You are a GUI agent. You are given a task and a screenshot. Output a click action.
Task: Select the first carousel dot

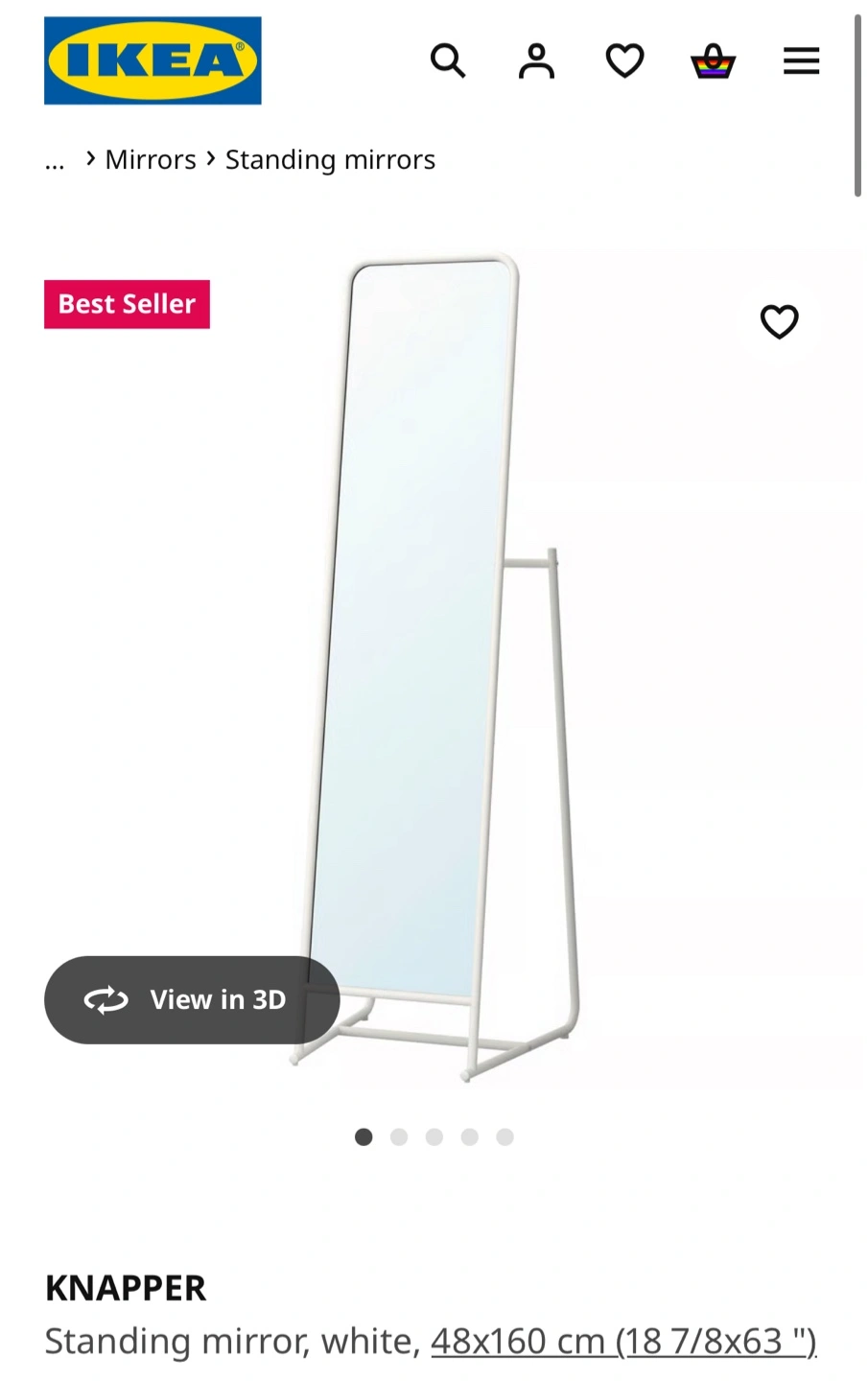point(364,1136)
